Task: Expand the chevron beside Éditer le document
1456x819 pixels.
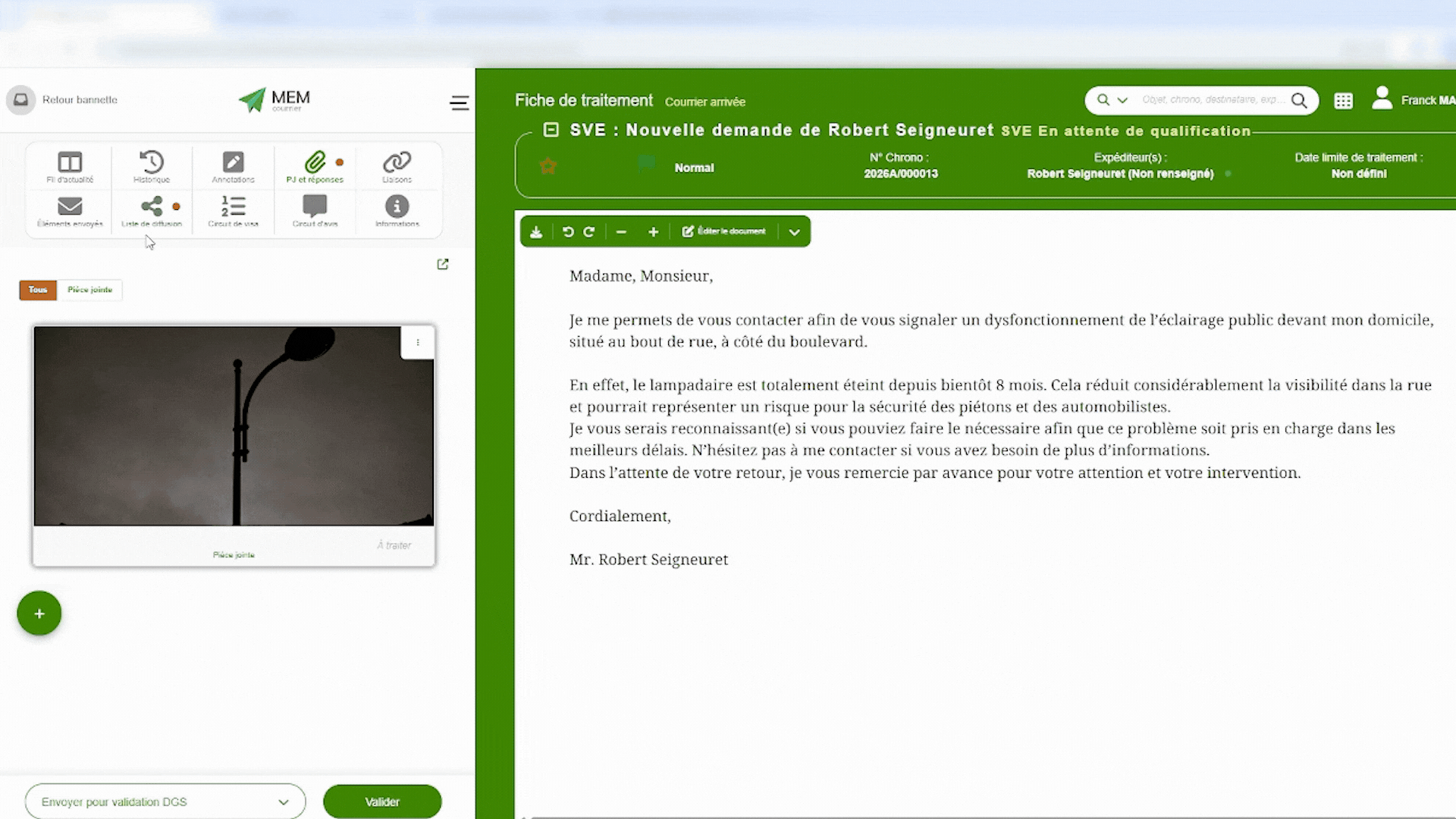Action: pos(794,232)
